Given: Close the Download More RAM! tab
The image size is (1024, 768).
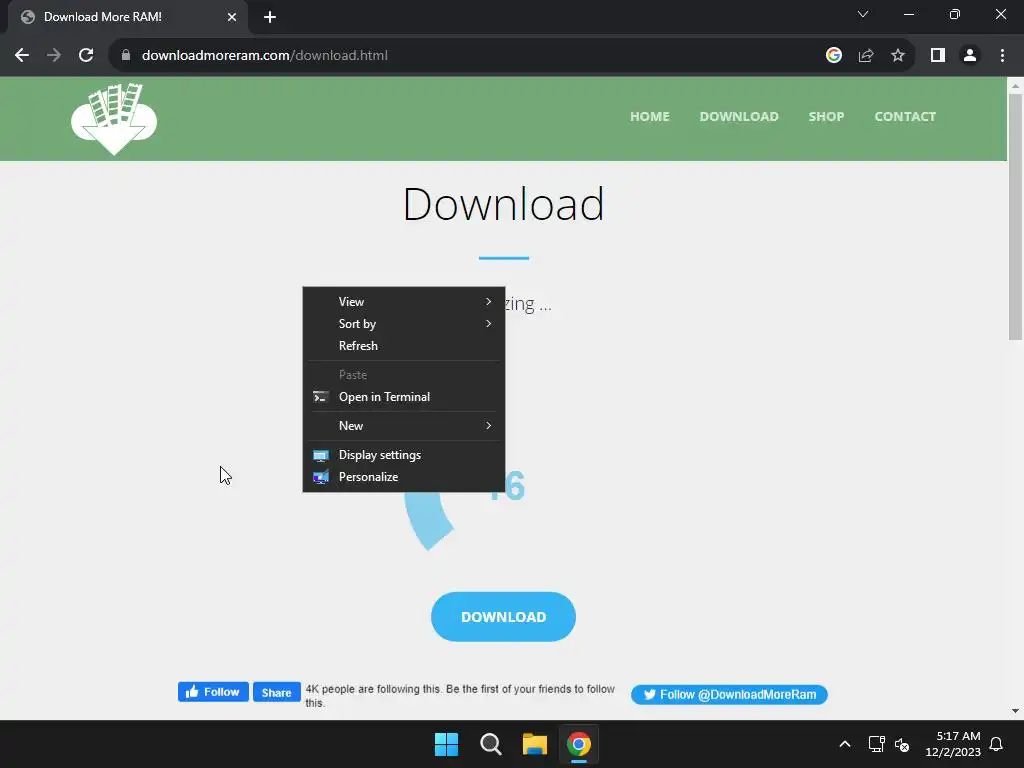Looking at the screenshot, I should tap(232, 17).
